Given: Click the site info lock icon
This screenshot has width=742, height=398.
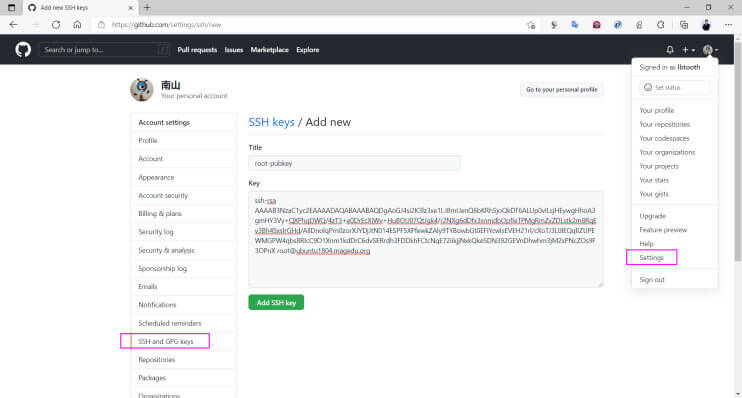Looking at the screenshot, I should coord(101,25).
